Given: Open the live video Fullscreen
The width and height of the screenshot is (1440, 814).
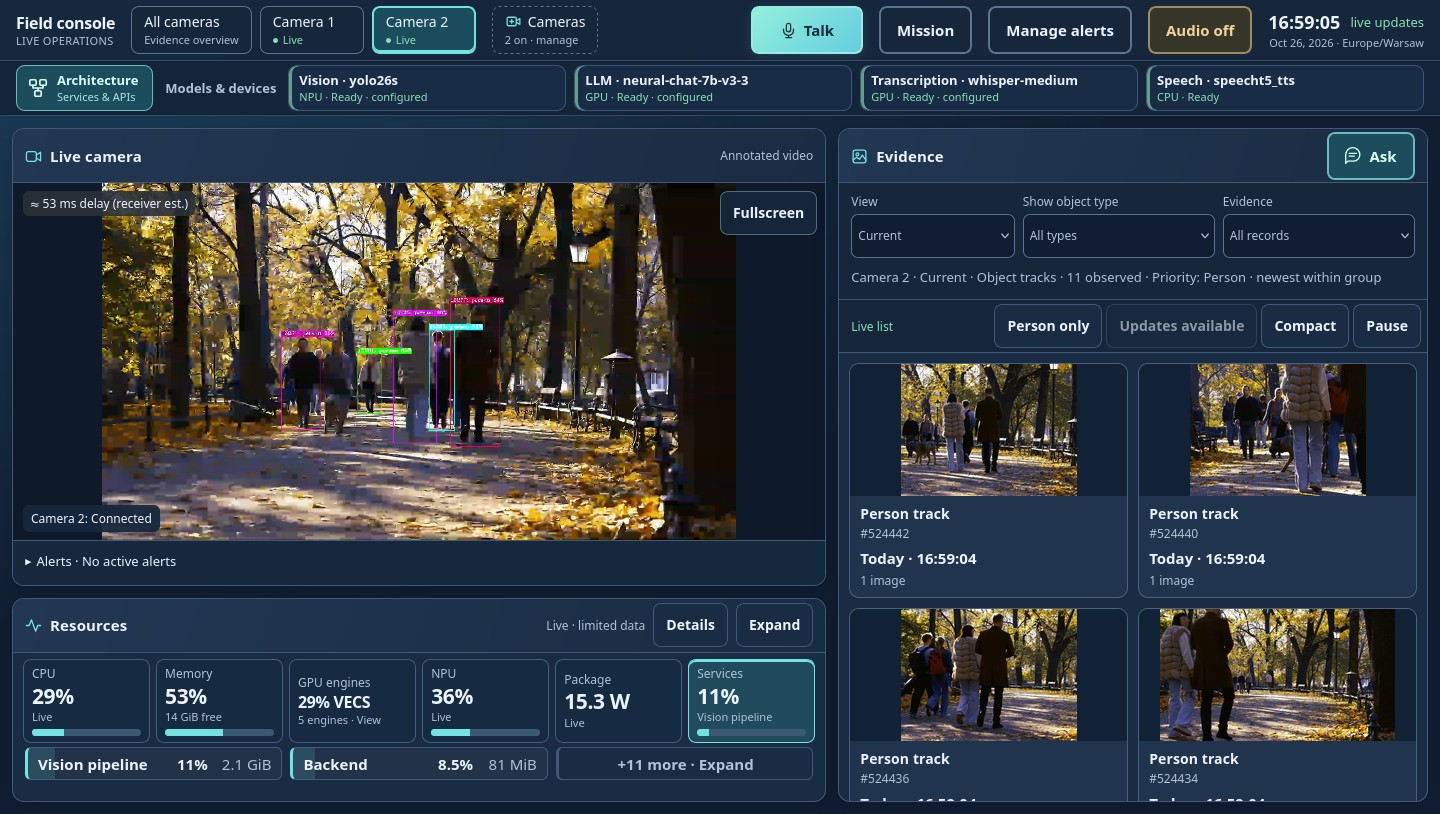Looking at the screenshot, I should point(768,213).
